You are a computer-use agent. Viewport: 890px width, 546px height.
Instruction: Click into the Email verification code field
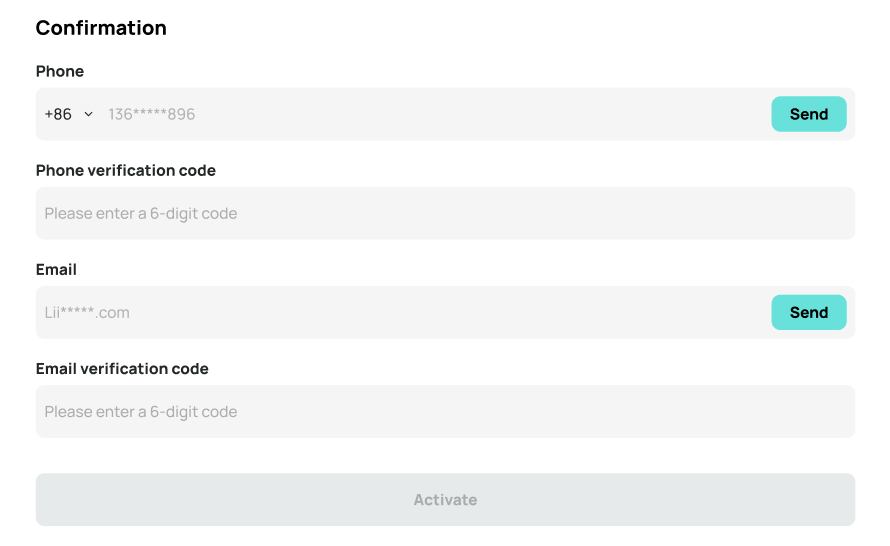click(x=445, y=411)
